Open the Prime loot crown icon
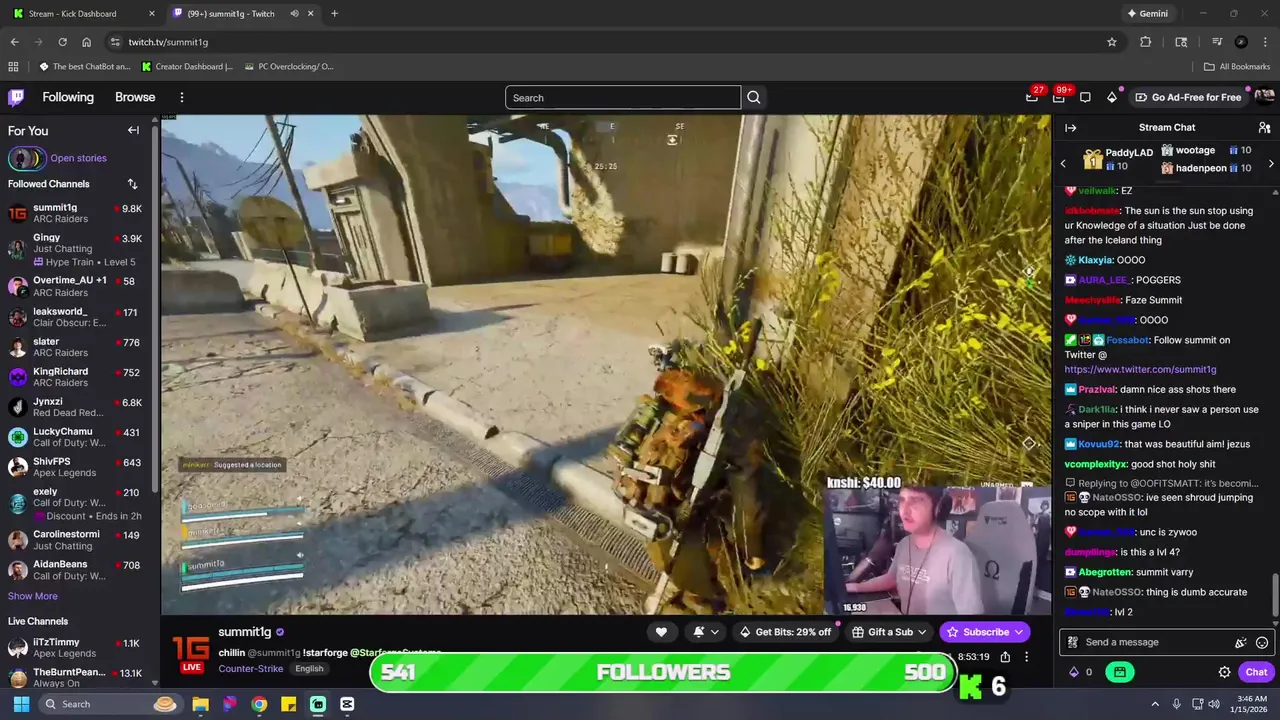This screenshot has height=720, width=1280. coord(1032,97)
